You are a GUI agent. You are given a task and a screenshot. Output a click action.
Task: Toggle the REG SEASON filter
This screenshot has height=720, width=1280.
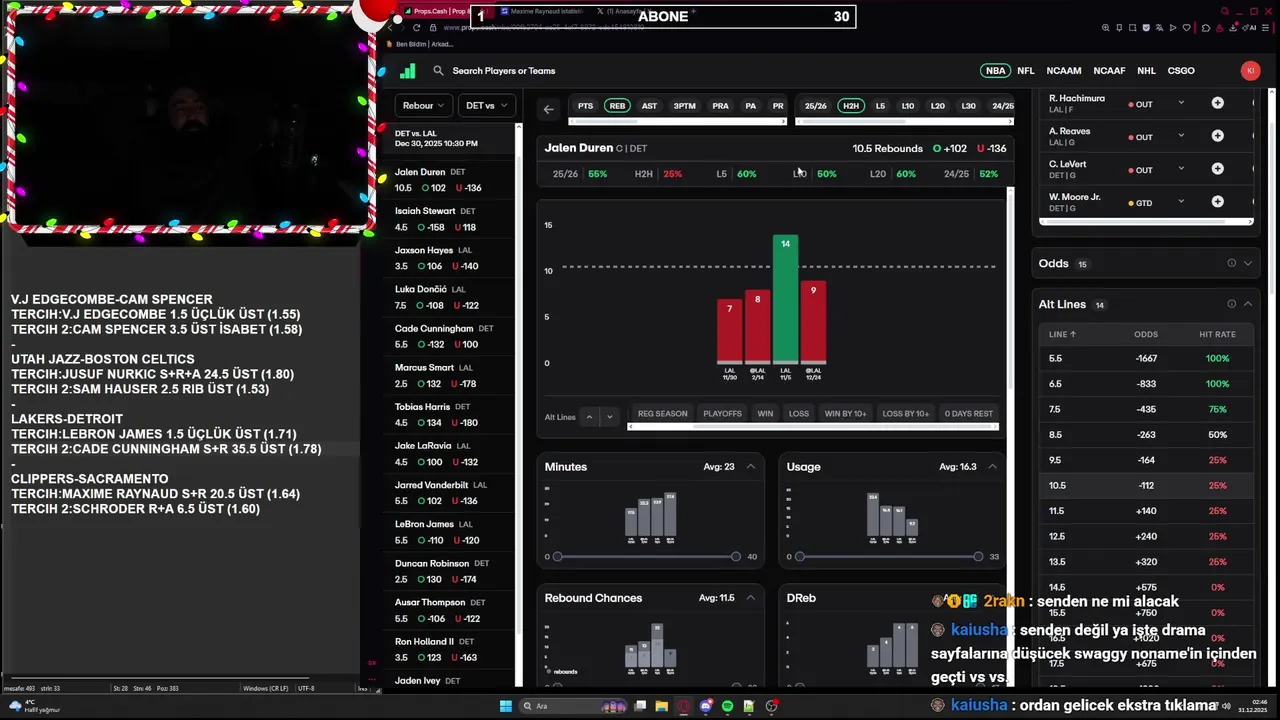coord(662,413)
